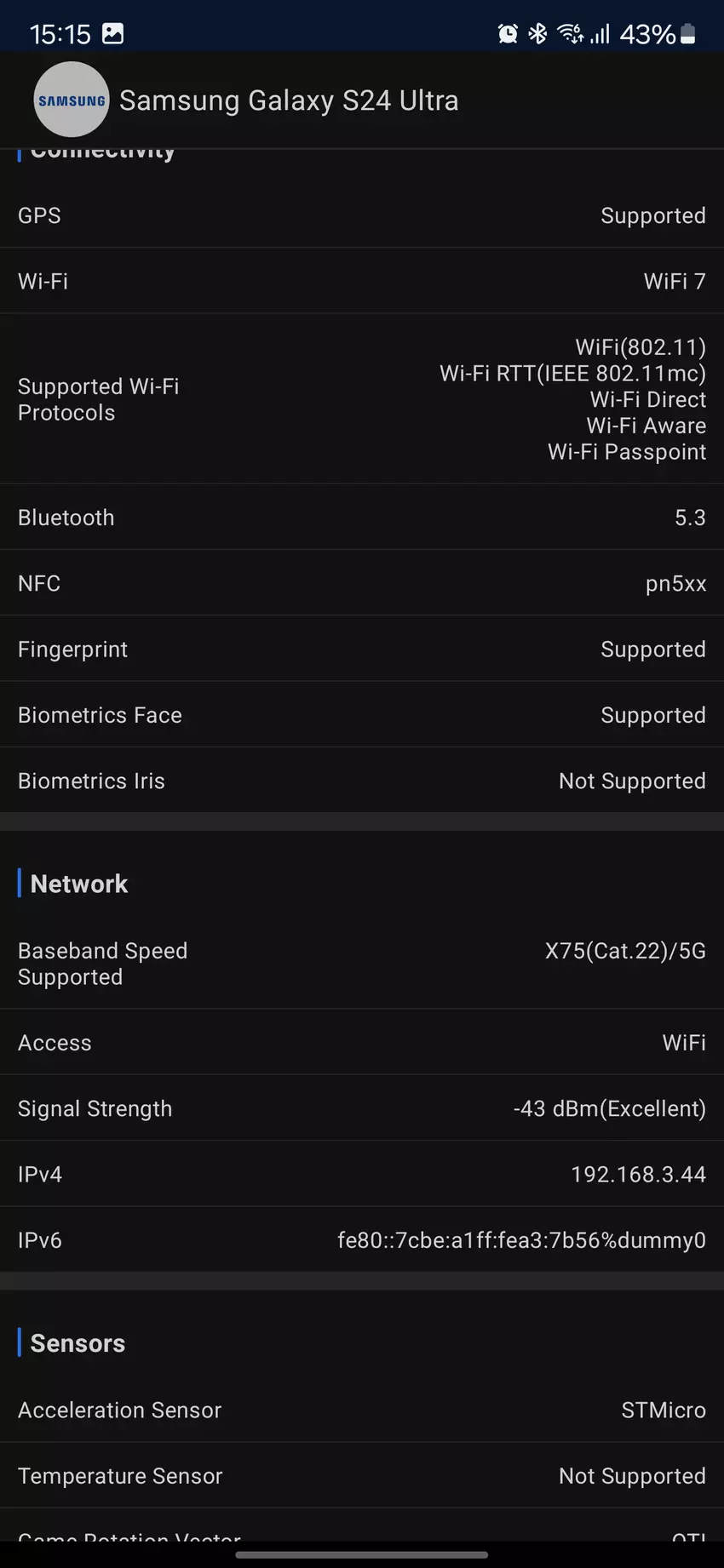
Task: Tap the NFC pn5xx row
Action: coord(362,583)
